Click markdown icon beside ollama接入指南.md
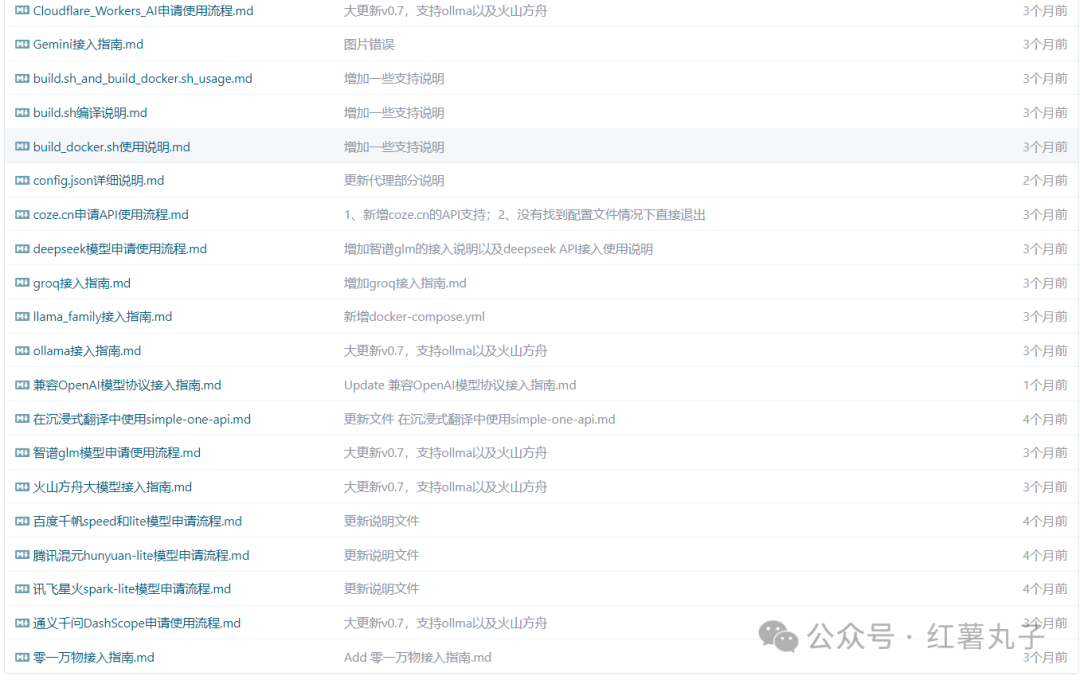 (22, 351)
